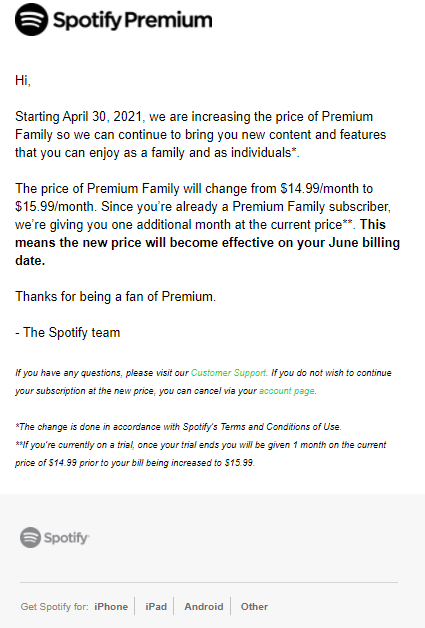Open the green account page link
Screen dimensions: 425x628
287,391
